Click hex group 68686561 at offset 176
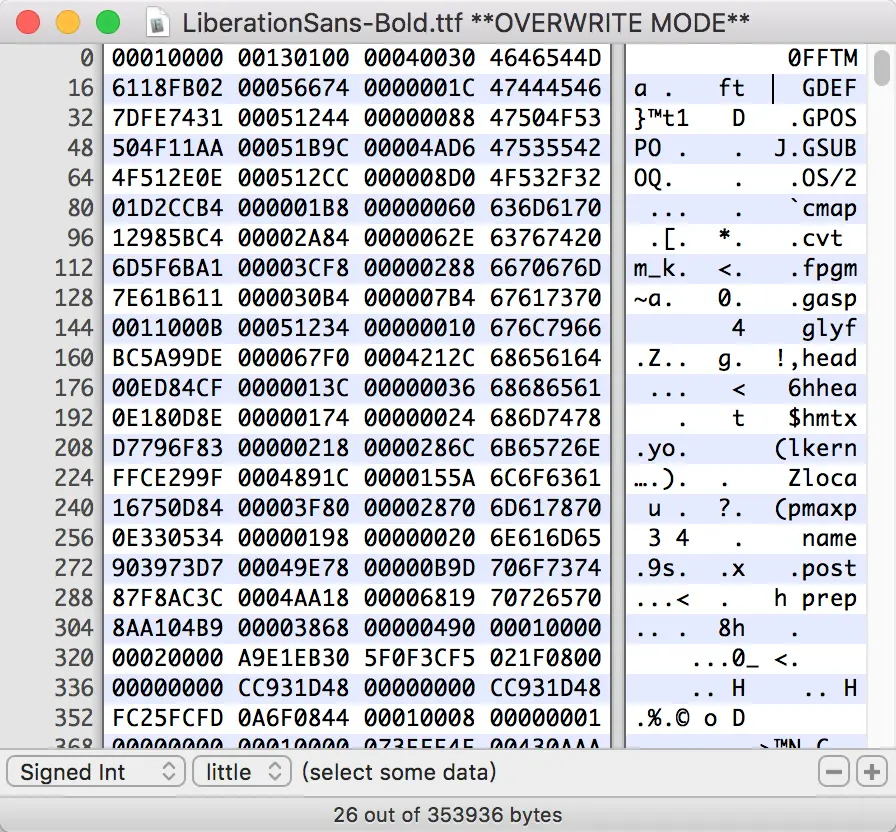This screenshot has width=896, height=832. click(x=546, y=388)
